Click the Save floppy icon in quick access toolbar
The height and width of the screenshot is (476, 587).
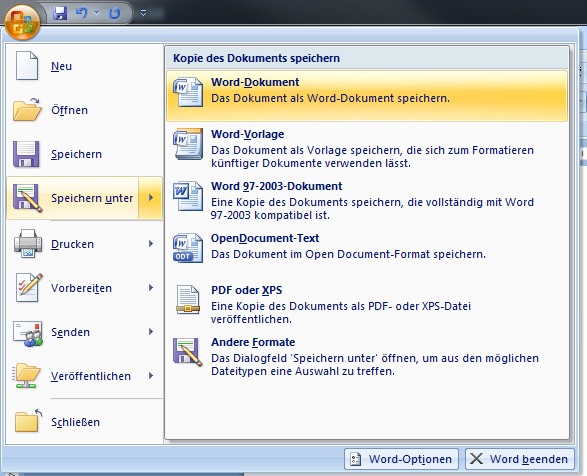(60, 13)
